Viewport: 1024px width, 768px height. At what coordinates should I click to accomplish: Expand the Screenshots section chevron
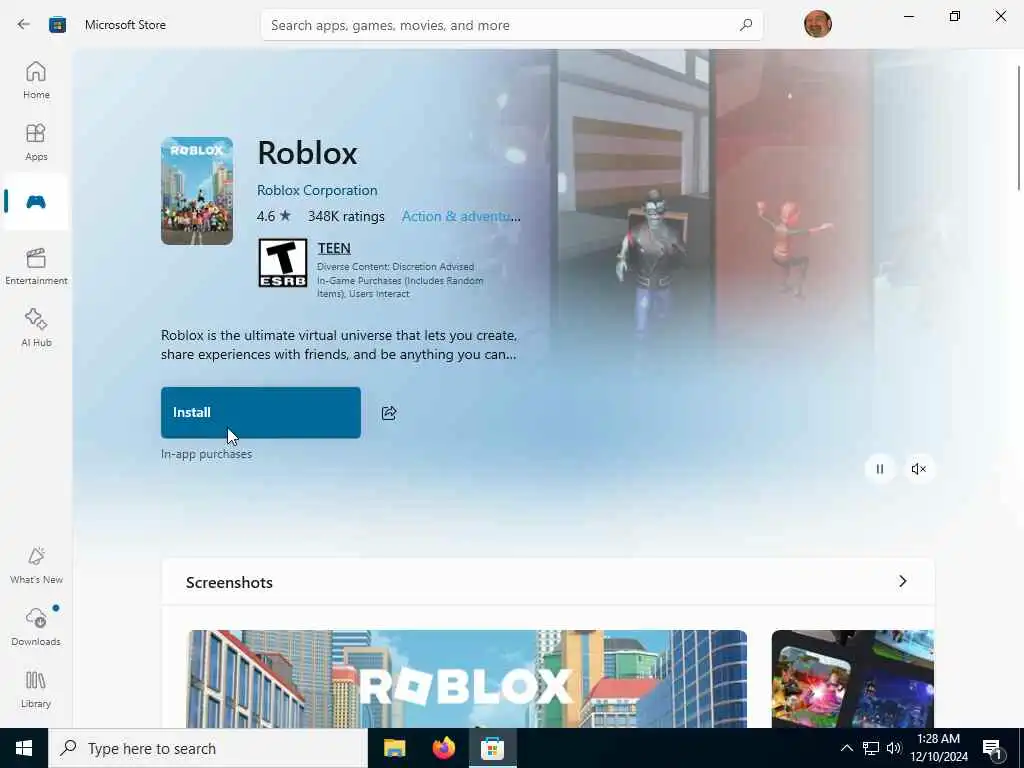coord(903,581)
